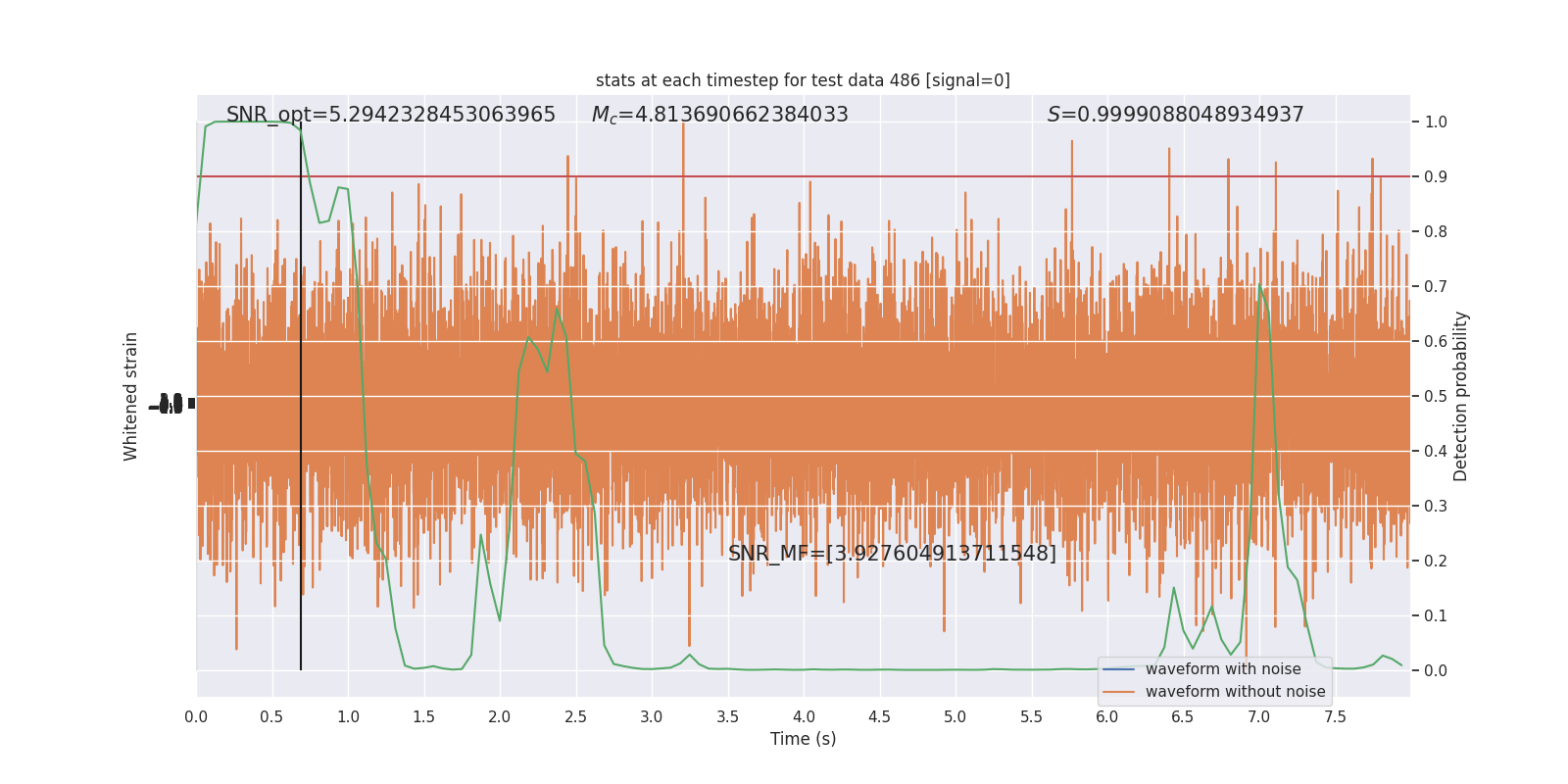The height and width of the screenshot is (784, 1568).
Task: Click the 0.0 tick on time axis
Action: (x=196, y=717)
